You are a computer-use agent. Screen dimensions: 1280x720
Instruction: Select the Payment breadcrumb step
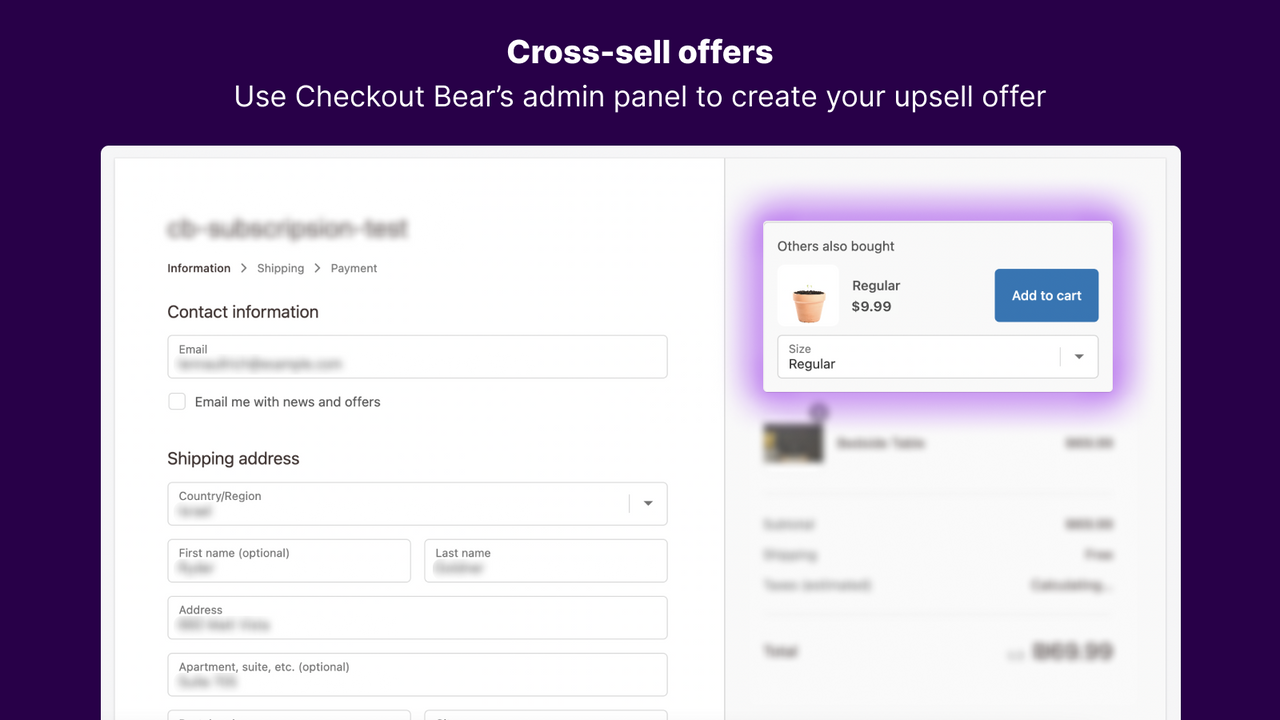(x=353, y=268)
